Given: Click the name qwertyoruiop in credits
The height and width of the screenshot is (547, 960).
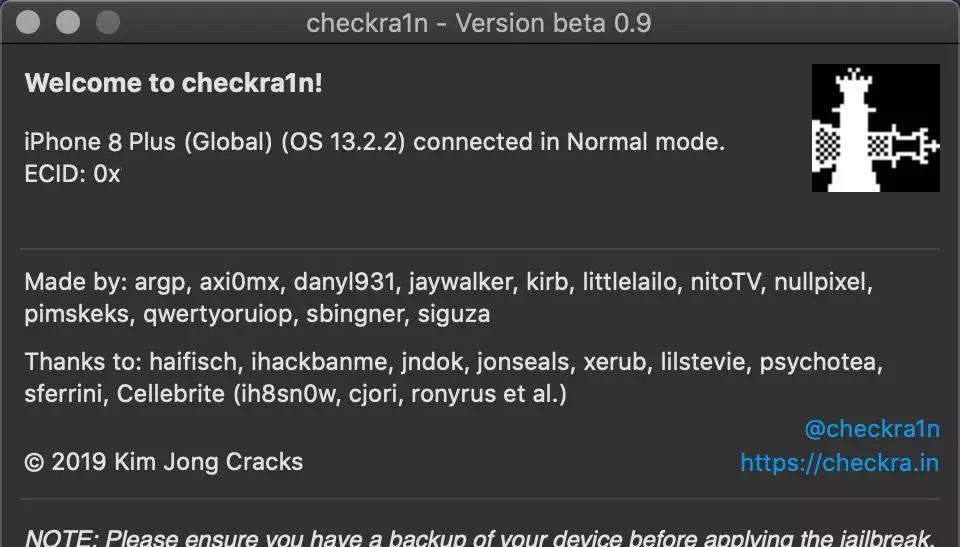Looking at the screenshot, I should pyautogui.click(x=217, y=315).
